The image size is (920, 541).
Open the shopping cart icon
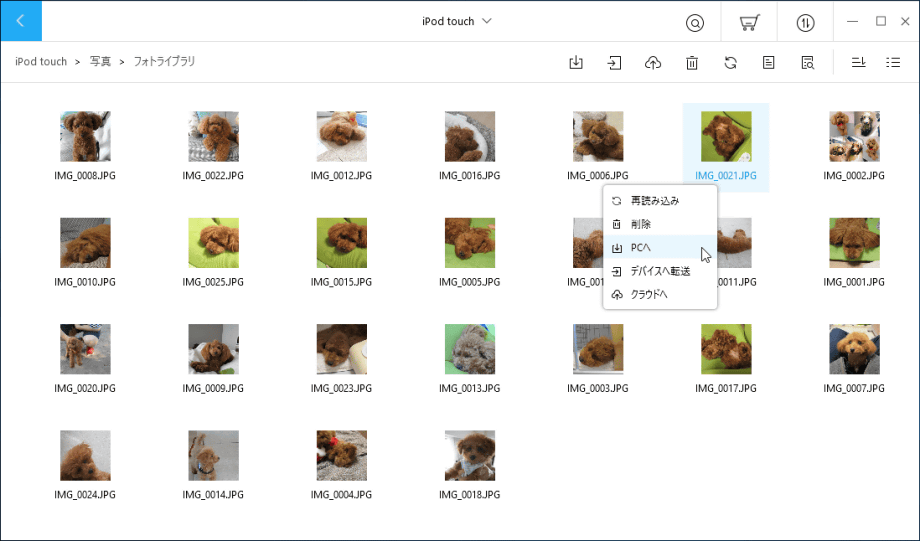click(750, 23)
